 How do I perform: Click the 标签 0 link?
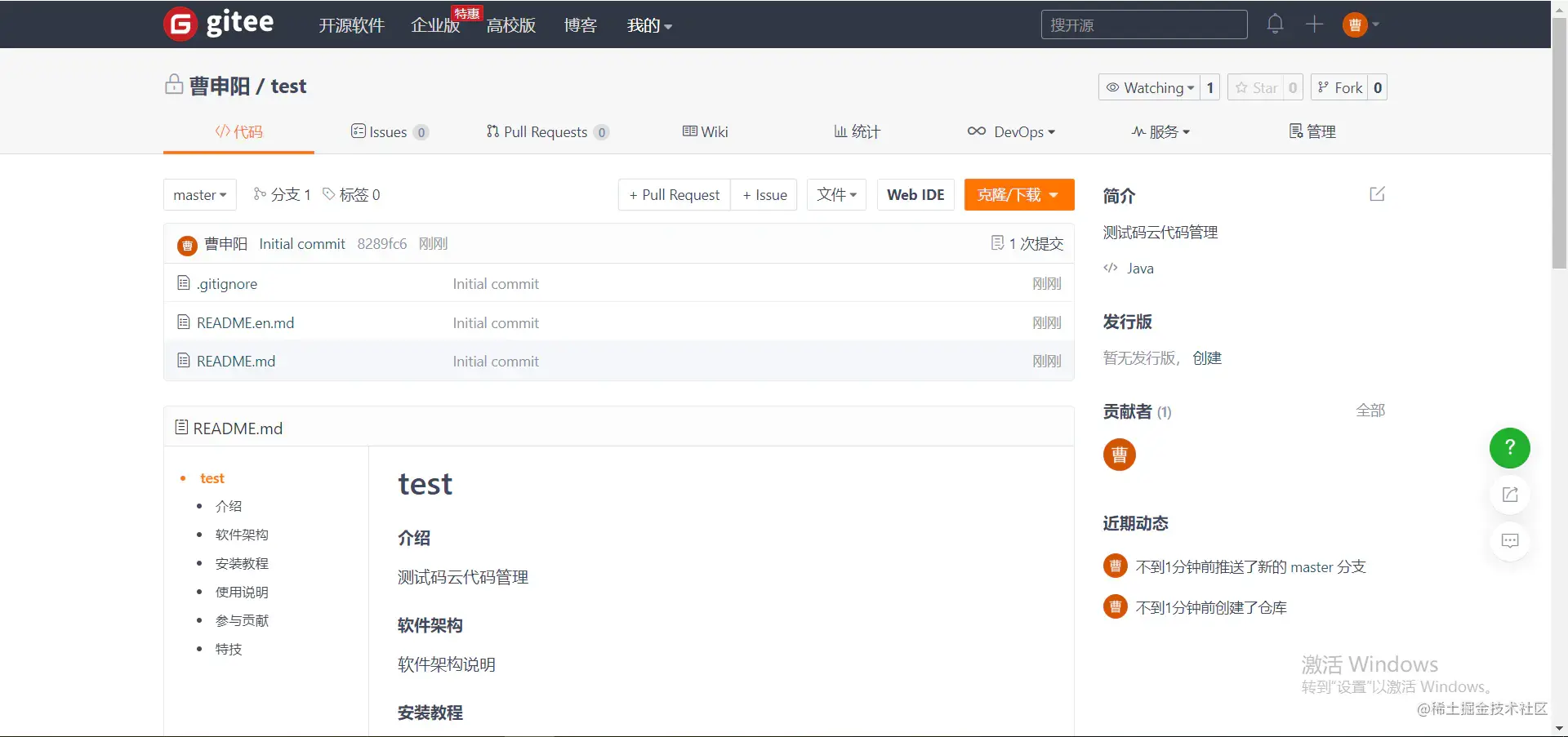click(352, 195)
